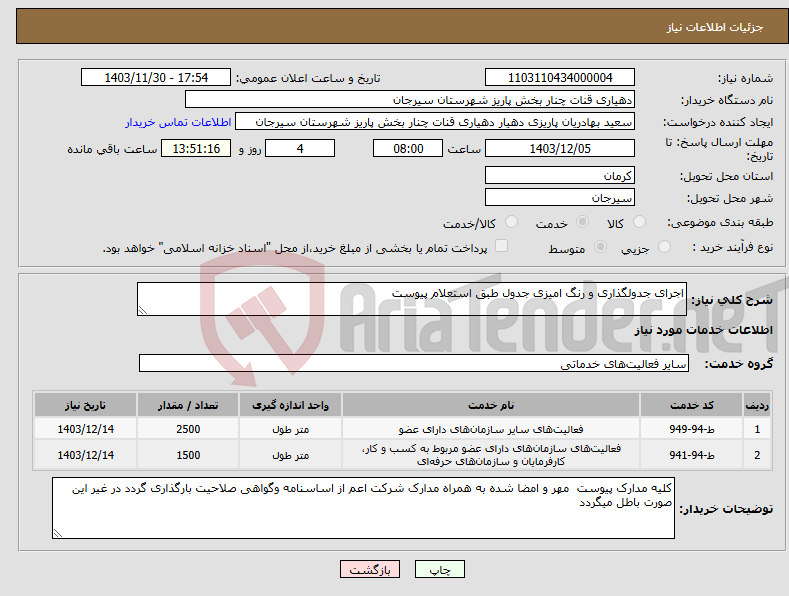Click row number 1 cell

point(757,429)
